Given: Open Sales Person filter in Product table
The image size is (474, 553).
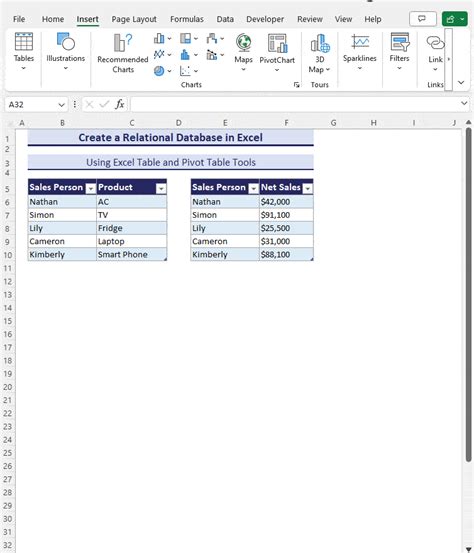Looking at the screenshot, I should point(91,189).
